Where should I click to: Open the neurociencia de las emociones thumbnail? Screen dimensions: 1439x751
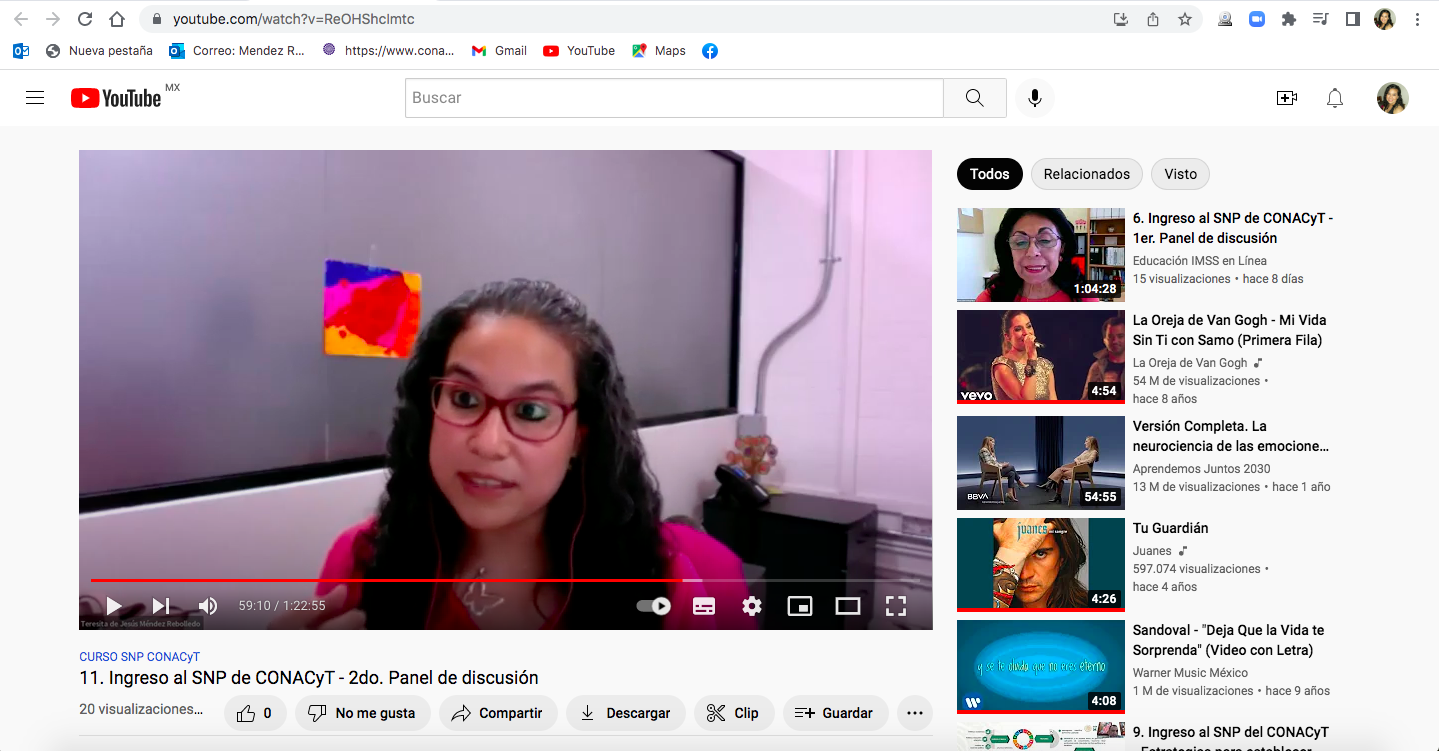(1041, 463)
